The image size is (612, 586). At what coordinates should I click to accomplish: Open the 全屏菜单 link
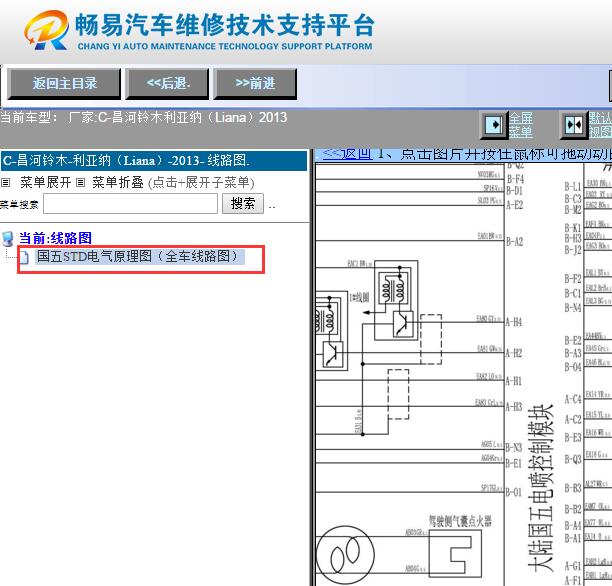point(521,125)
